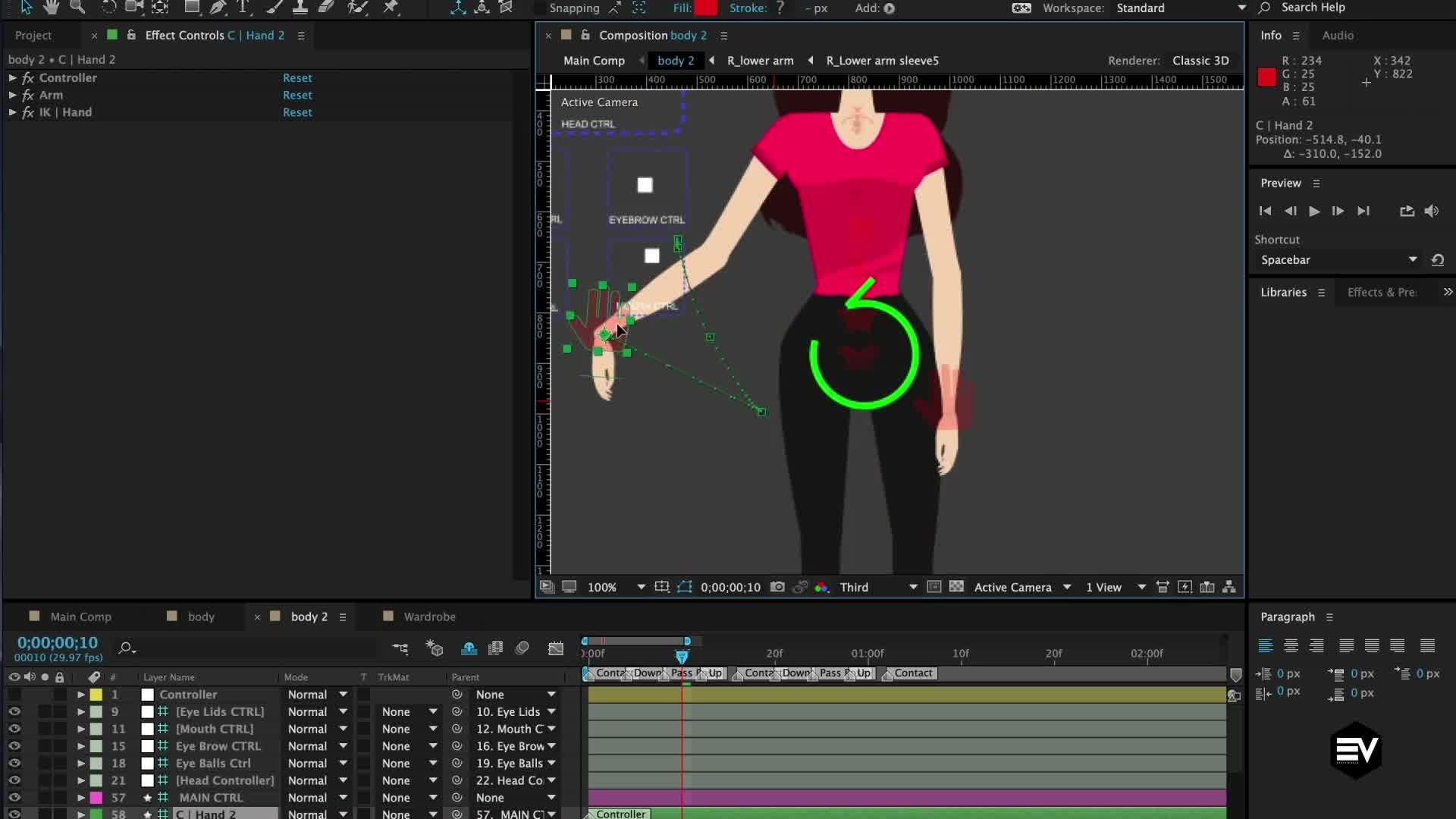
Task: Toggle visibility of MAIN CTRL layer
Action: coord(14,797)
